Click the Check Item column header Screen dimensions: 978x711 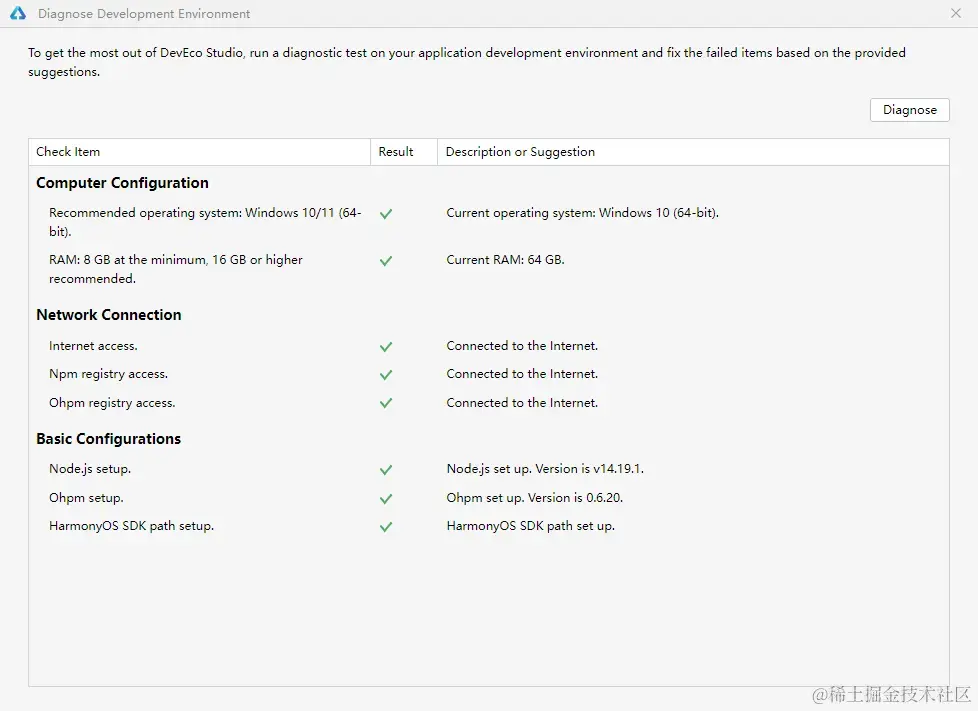coord(68,152)
